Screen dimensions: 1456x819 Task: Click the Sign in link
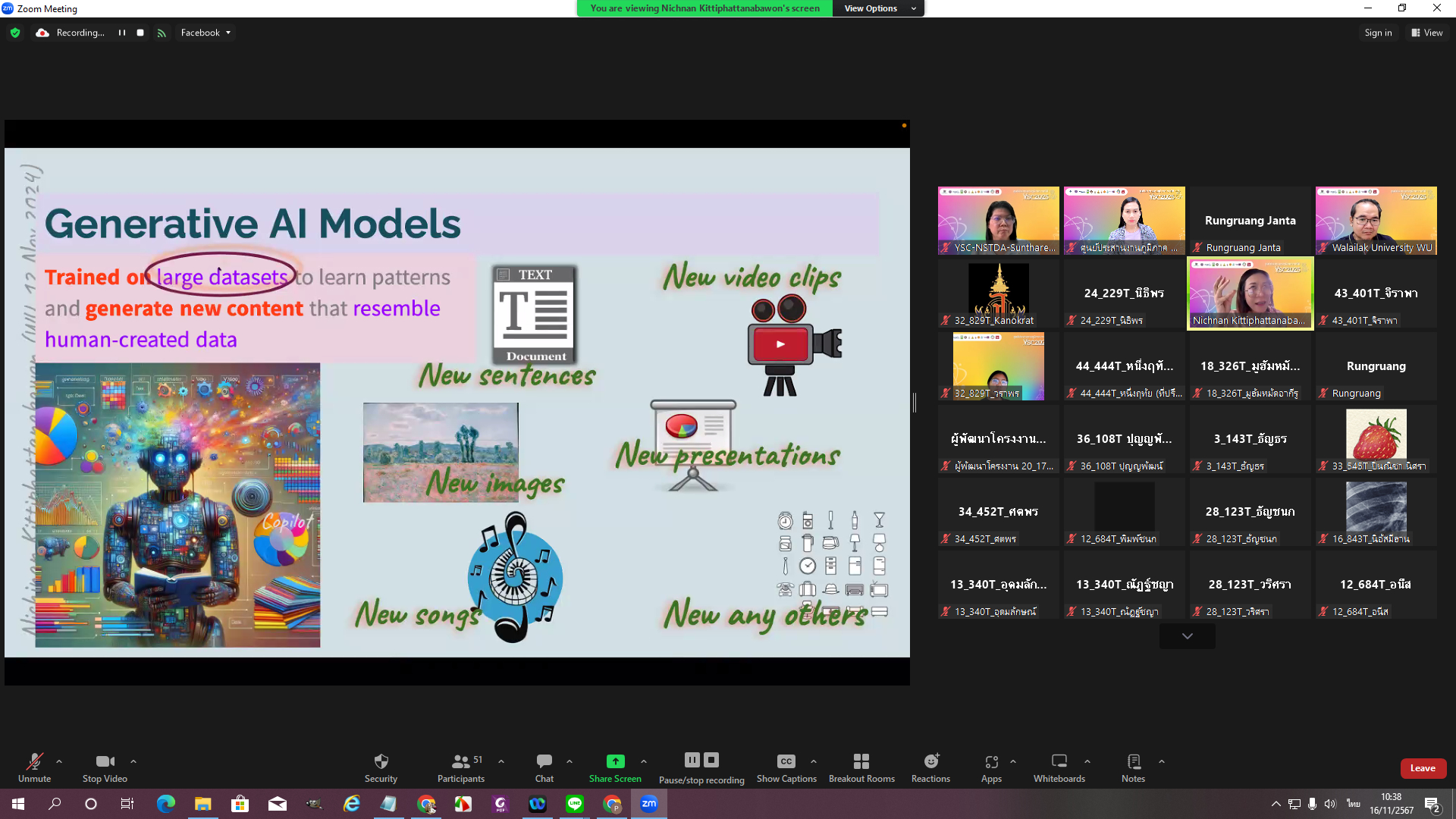click(x=1378, y=33)
